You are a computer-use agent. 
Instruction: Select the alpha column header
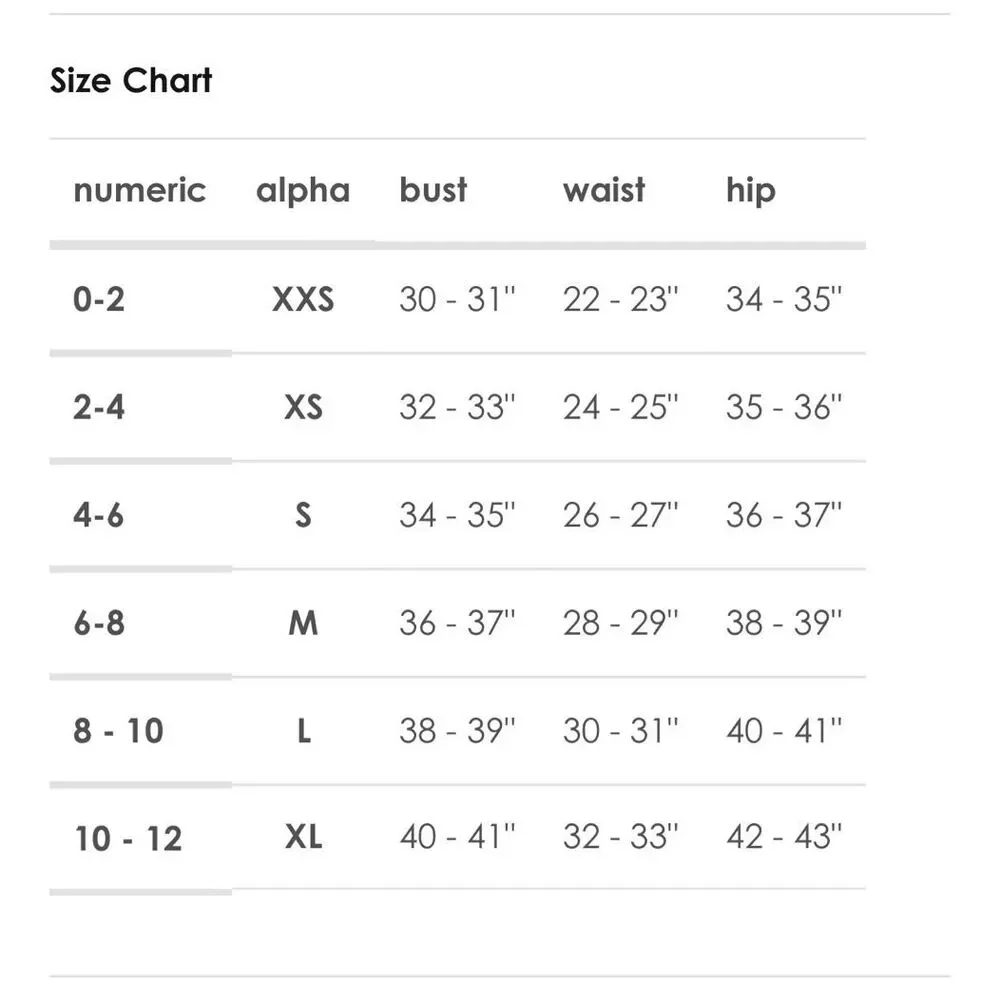tap(303, 191)
